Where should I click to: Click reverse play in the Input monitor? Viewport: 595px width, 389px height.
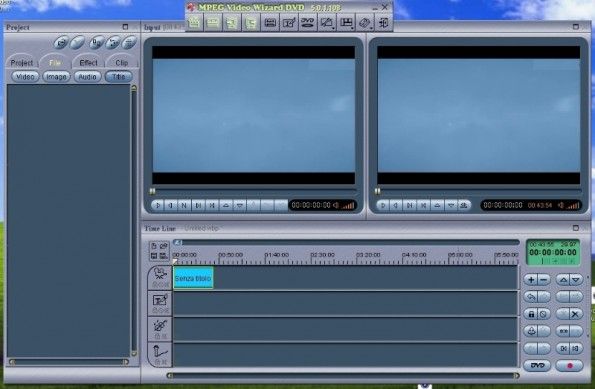171,205
